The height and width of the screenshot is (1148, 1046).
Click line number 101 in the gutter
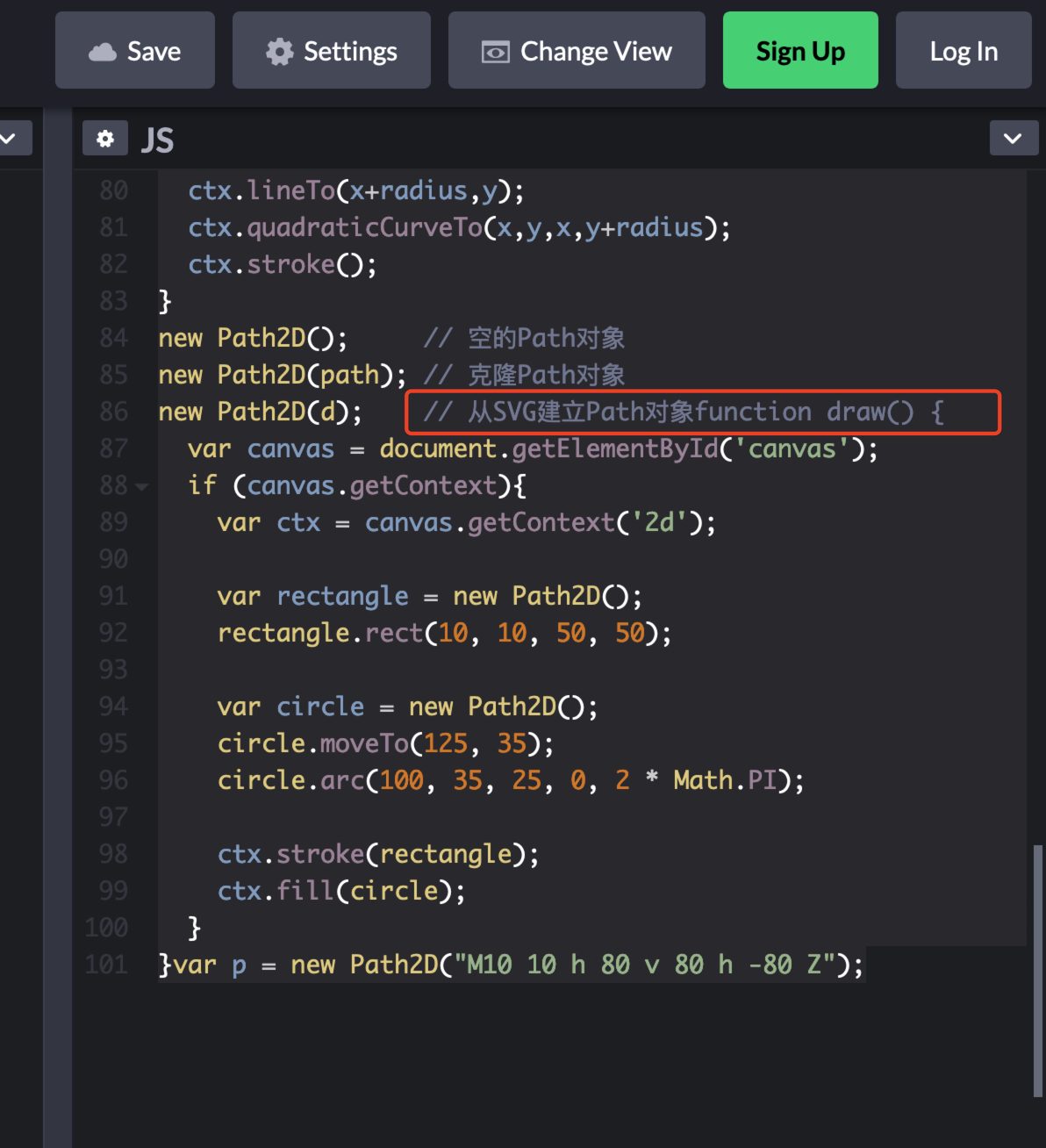(x=106, y=965)
